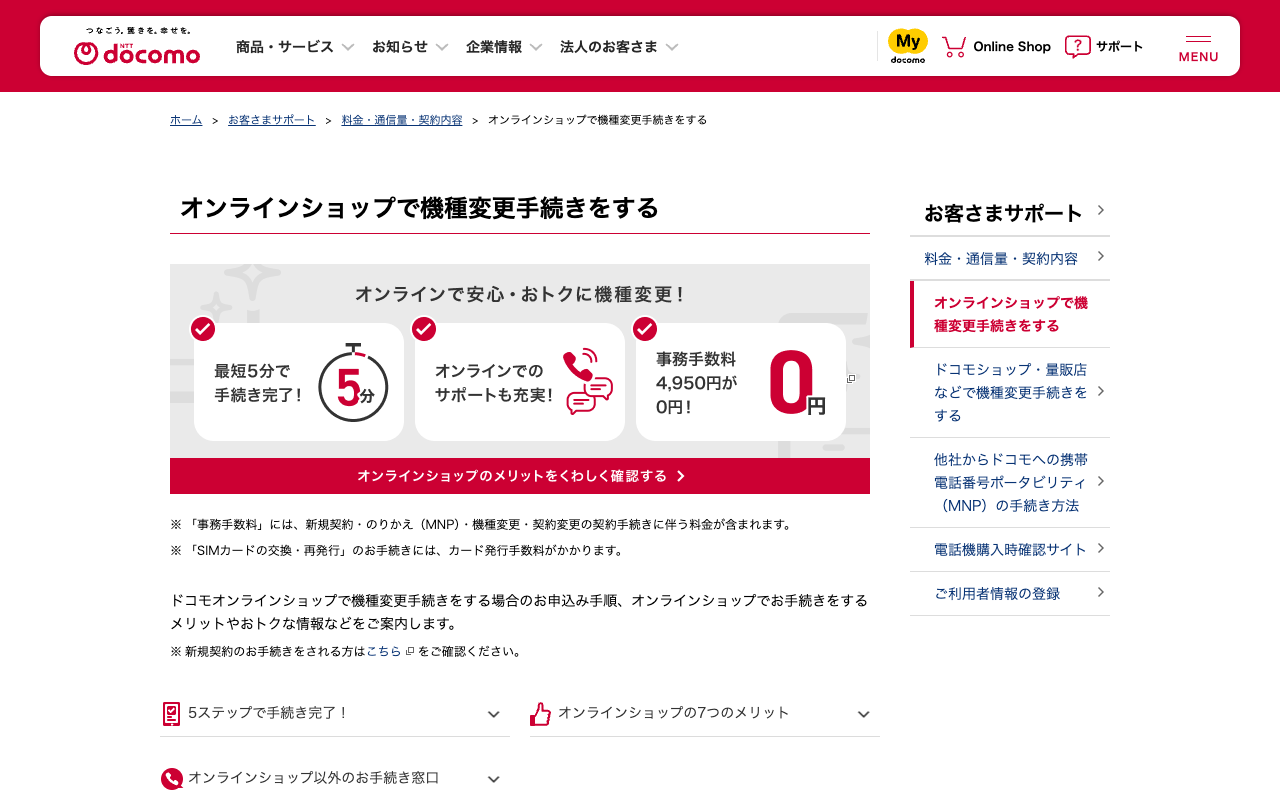Click the external link icon beside the banner
The width and height of the screenshot is (1280, 800).
pyautogui.click(x=851, y=378)
